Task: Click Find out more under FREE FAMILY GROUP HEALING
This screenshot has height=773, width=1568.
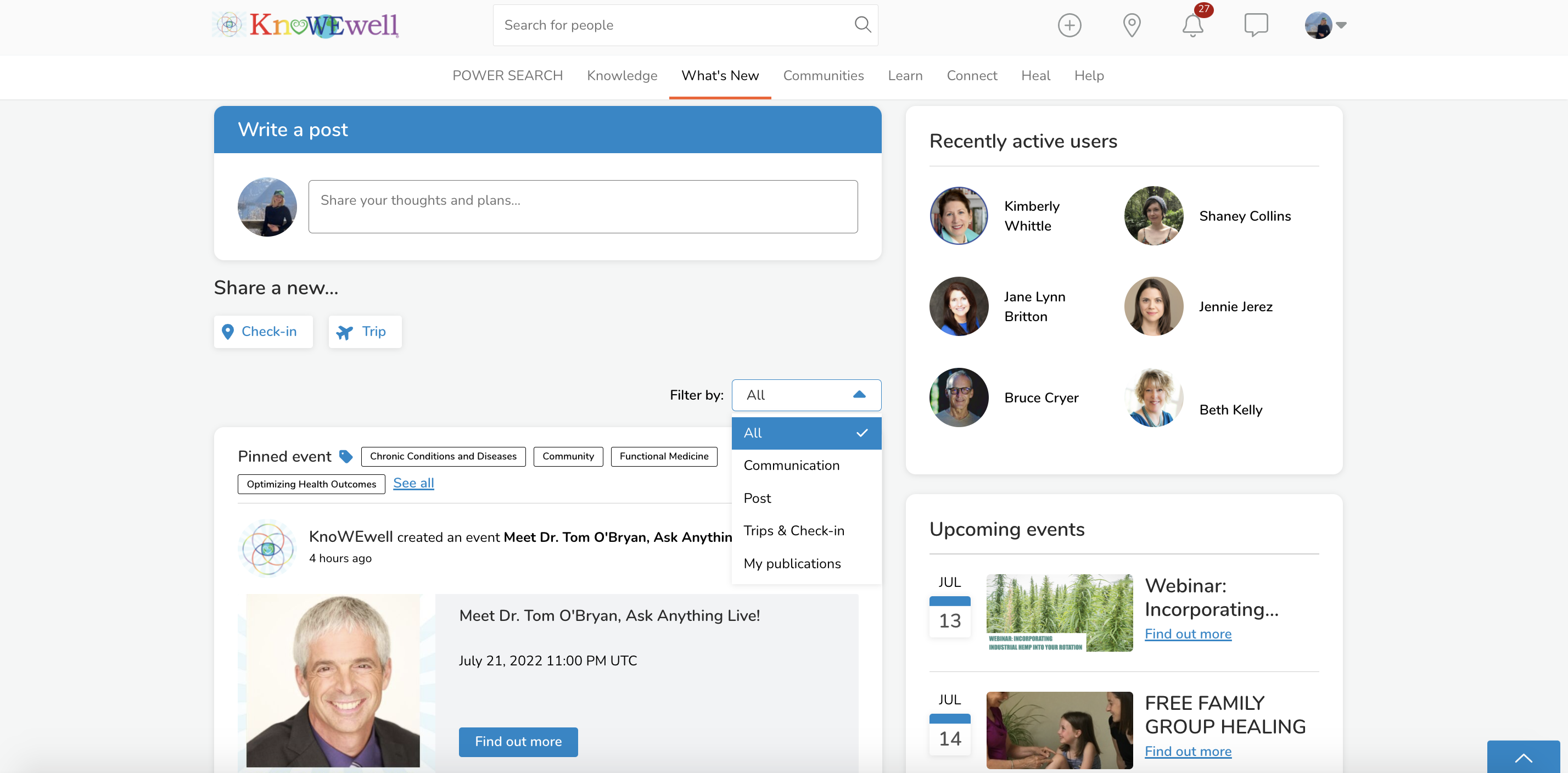Action: click(1188, 751)
